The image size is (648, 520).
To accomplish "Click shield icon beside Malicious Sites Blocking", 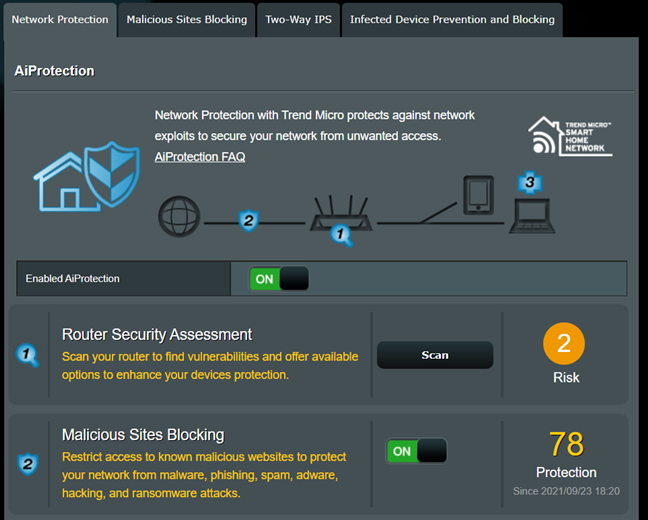I will coord(28,464).
